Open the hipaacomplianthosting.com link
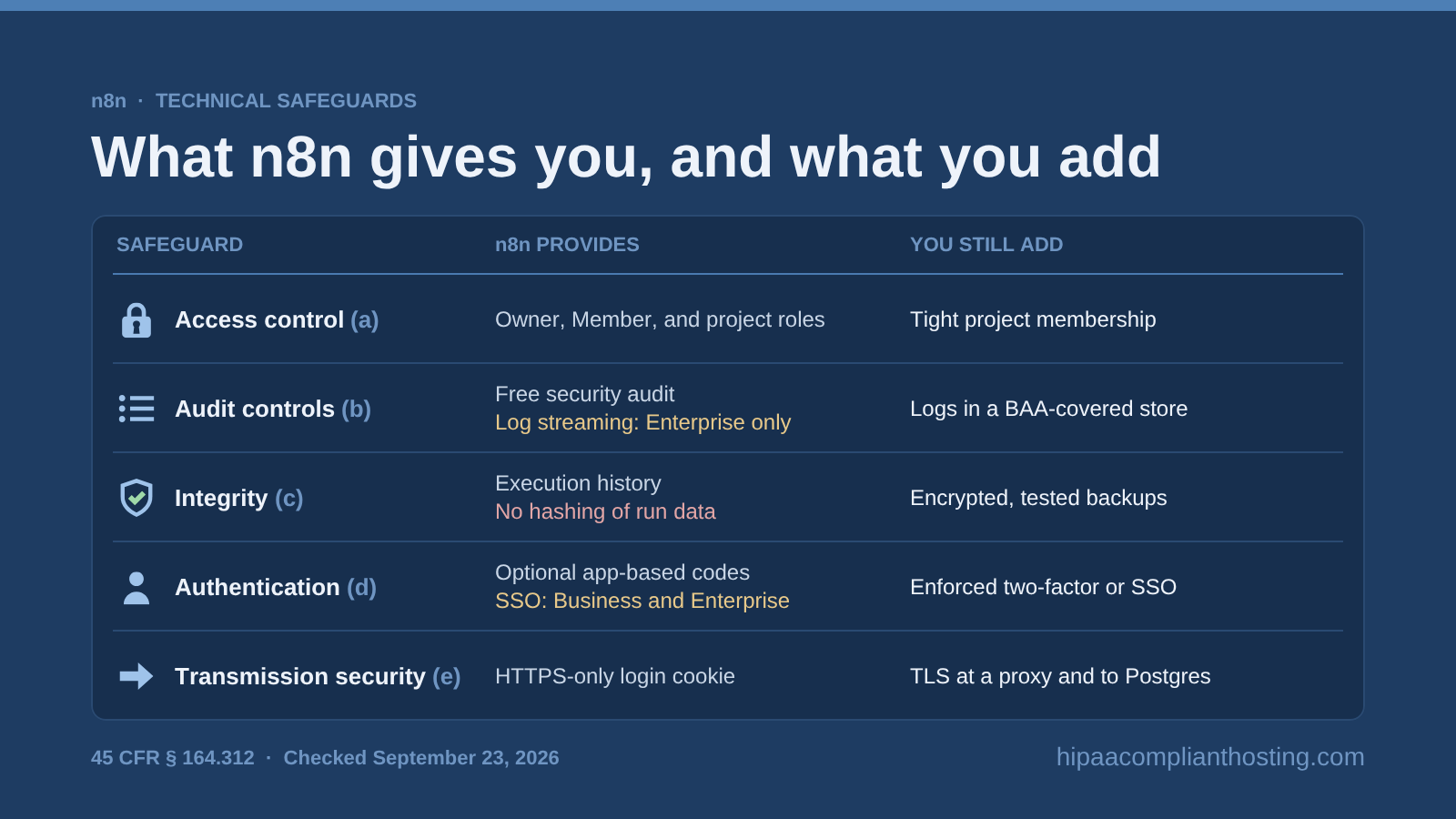Viewport: 1456px width, 819px height. [1210, 757]
